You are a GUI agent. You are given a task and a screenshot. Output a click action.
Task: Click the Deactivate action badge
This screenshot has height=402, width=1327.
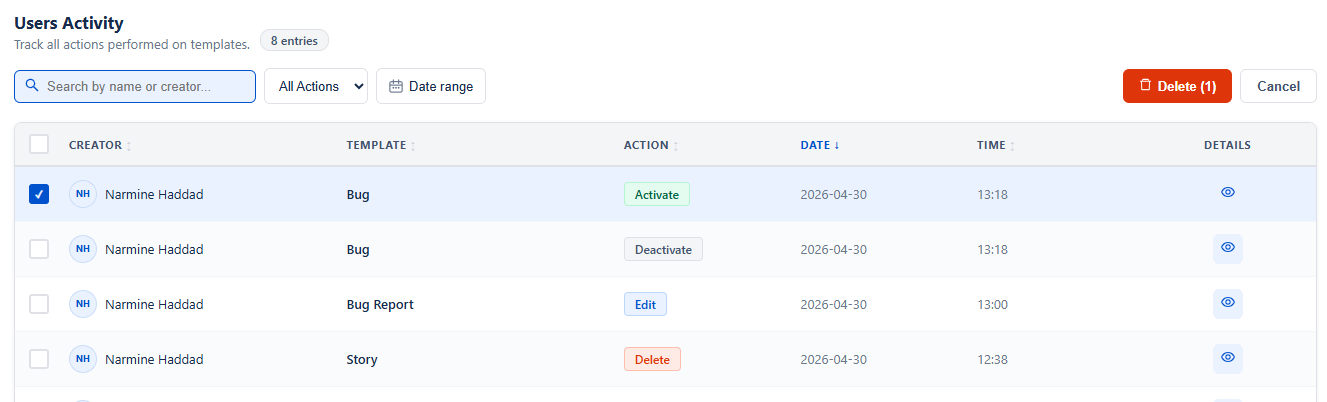click(663, 249)
